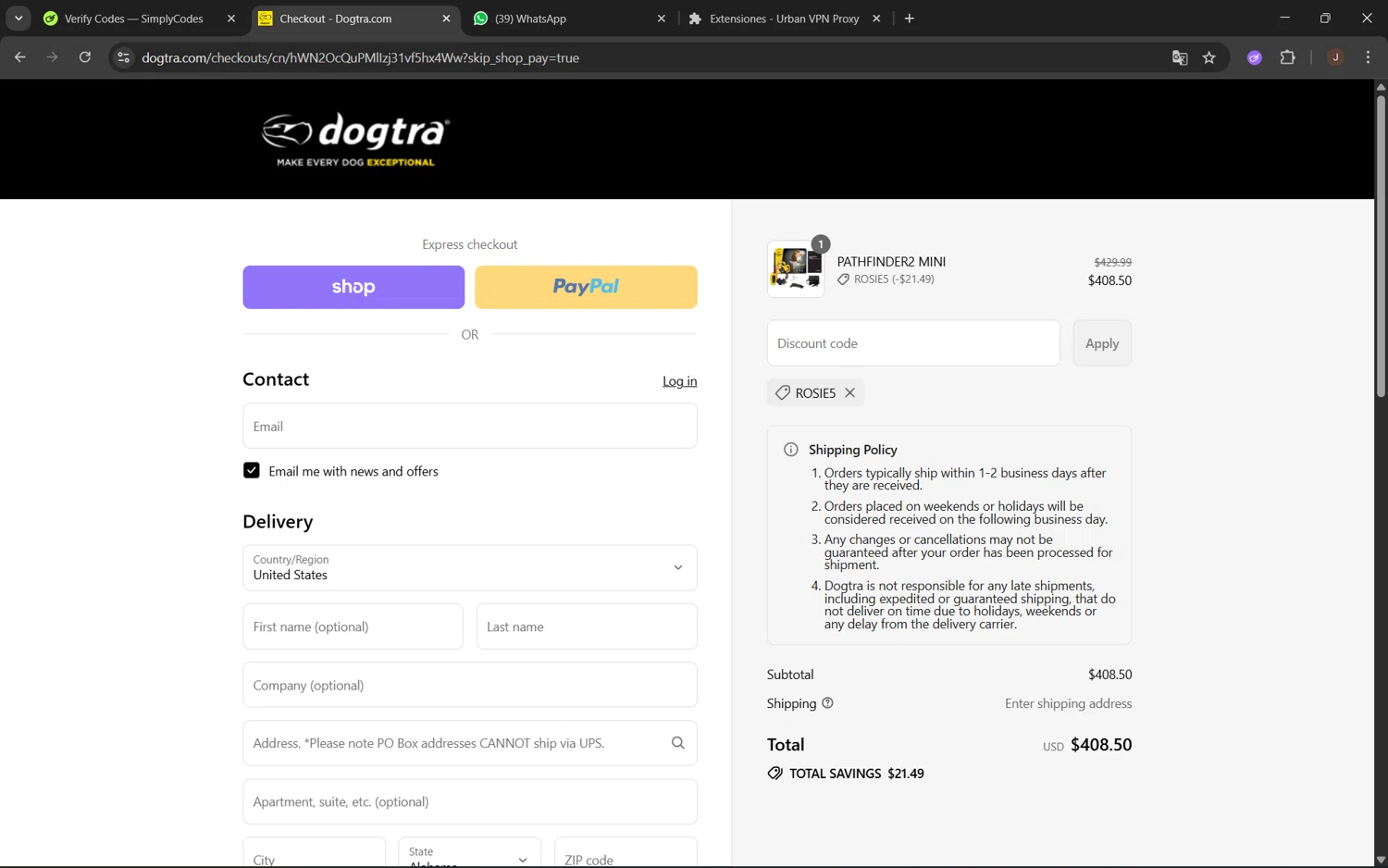Close the Checkout Dogtra.com tab
The width and height of the screenshot is (1388, 868).
coord(446,19)
